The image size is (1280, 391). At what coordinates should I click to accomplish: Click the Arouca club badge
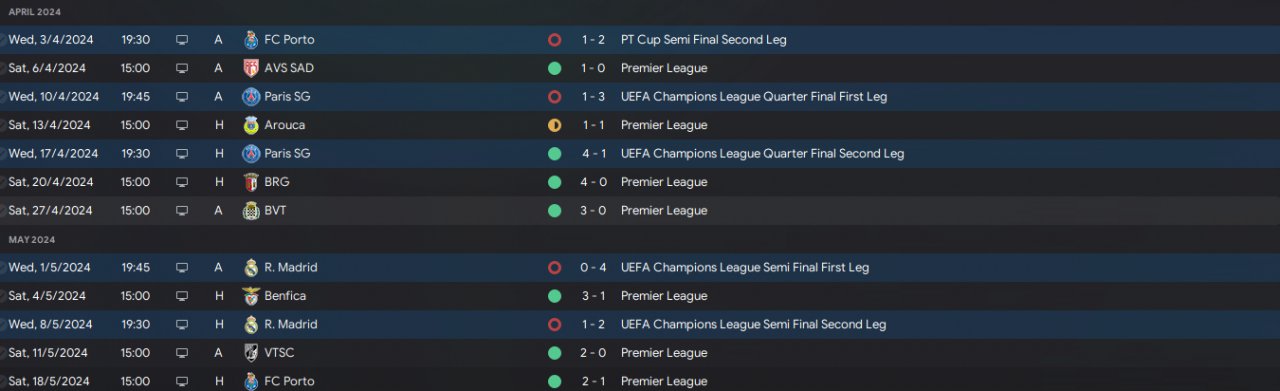[x=251, y=125]
